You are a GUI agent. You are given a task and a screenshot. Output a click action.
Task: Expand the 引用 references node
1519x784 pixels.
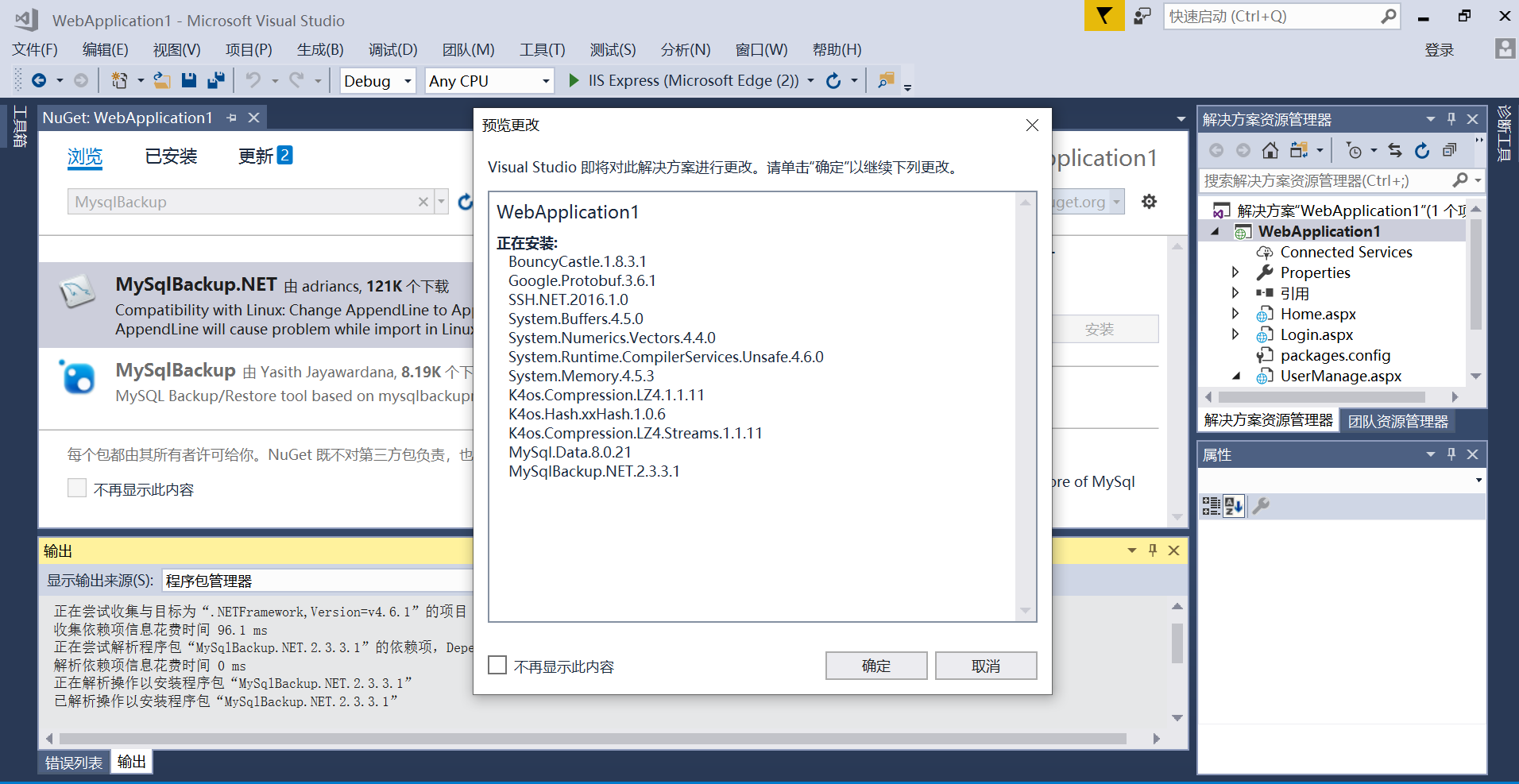1235,293
